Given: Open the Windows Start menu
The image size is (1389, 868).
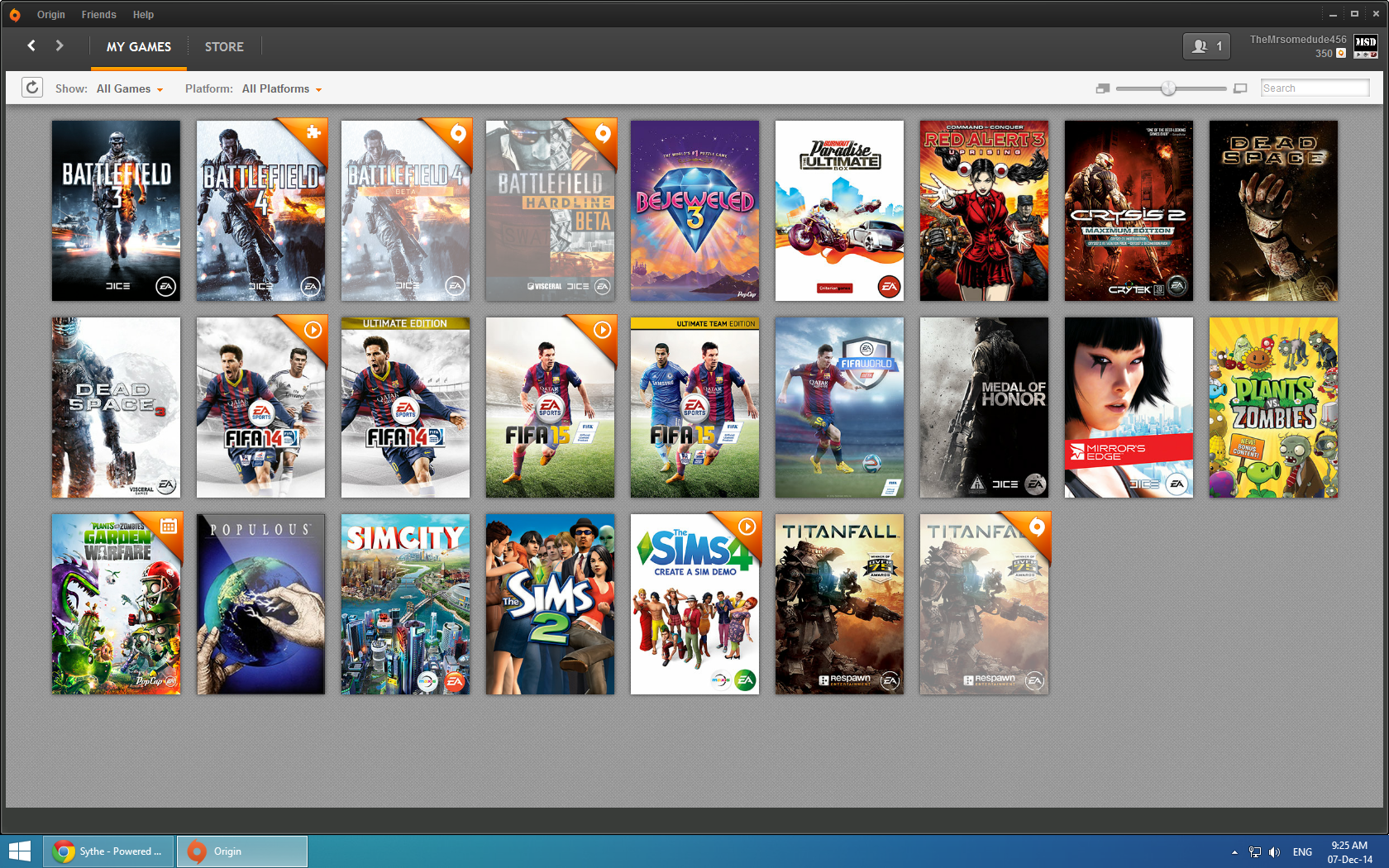Looking at the screenshot, I should (20, 851).
